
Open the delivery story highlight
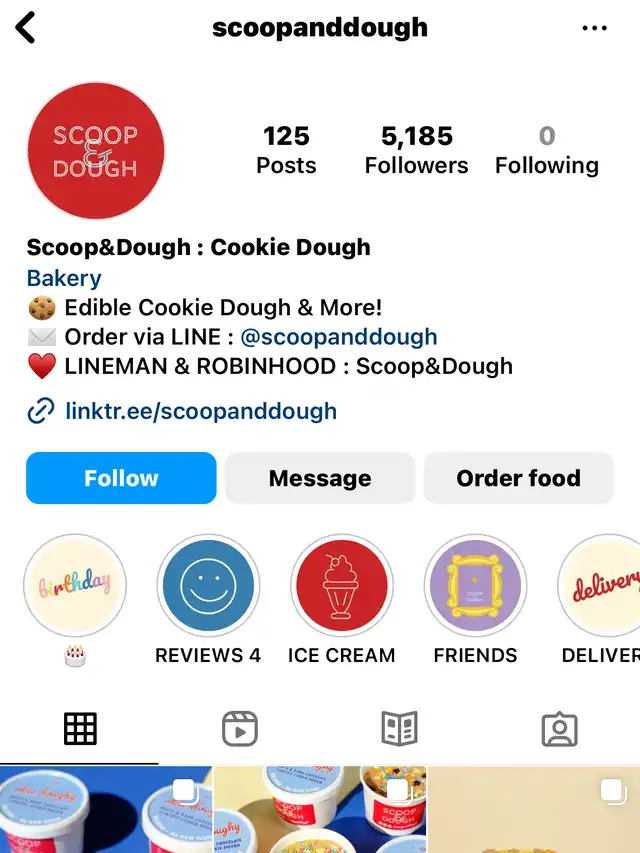(599, 585)
